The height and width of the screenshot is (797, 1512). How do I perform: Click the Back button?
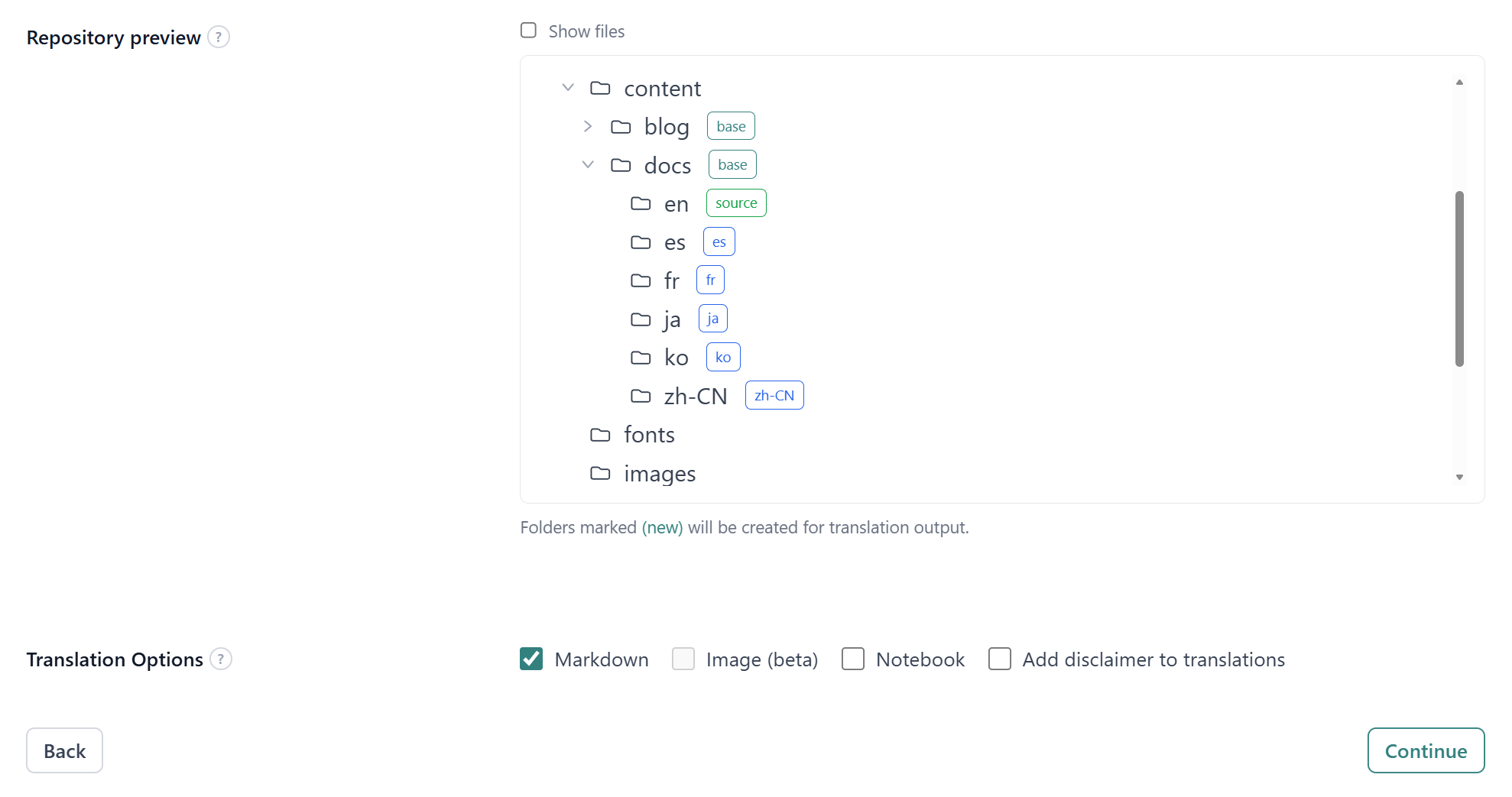click(x=64, y=750)
